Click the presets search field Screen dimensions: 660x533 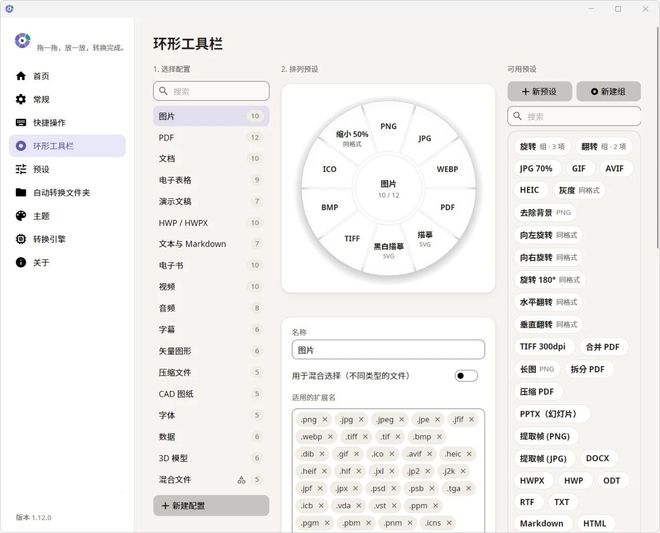click(x=574, y=116)
